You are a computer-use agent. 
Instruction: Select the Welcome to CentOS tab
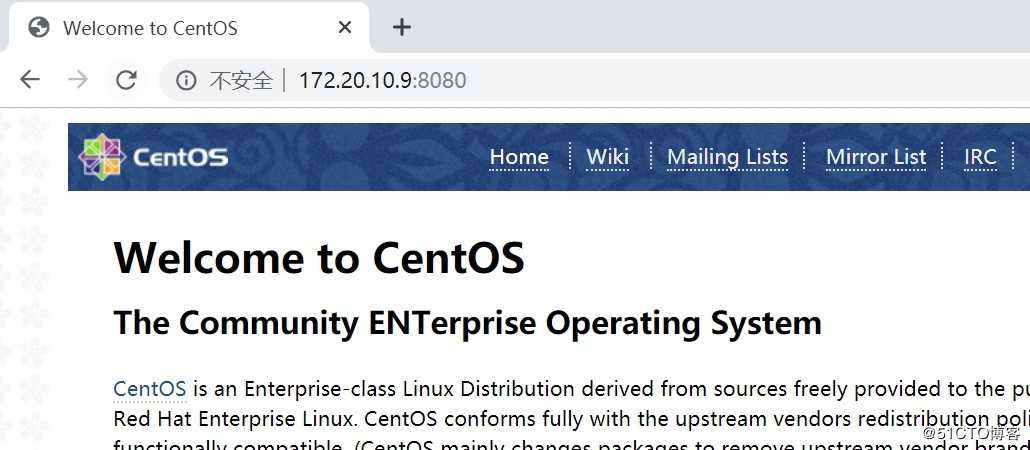[x=187, y=28]
